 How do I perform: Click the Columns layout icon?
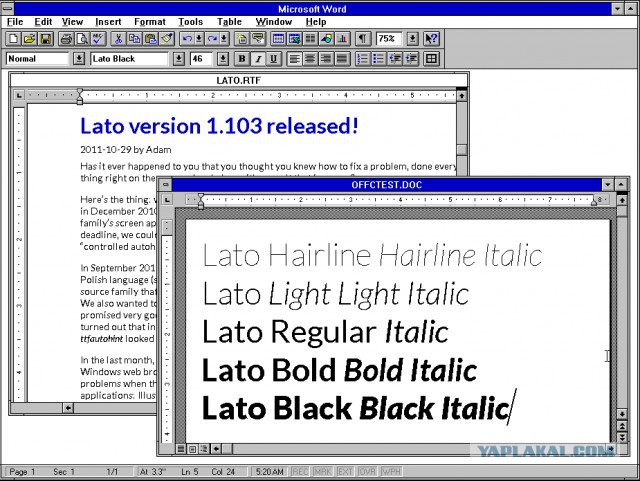pos(311,39)
